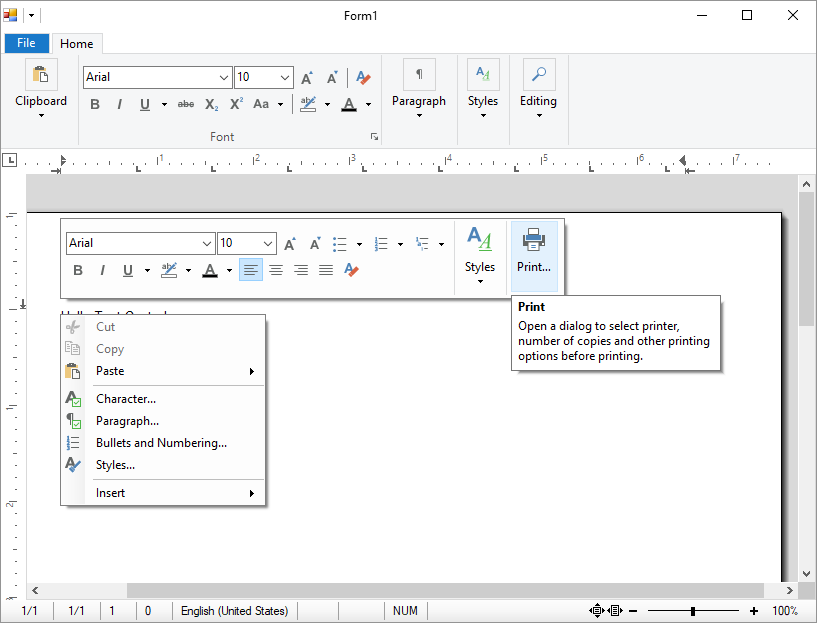This screenshot has height=623, width=817.
Task: Expand the numbering style arrow in mini toolbar
Action: coord(400,244)
